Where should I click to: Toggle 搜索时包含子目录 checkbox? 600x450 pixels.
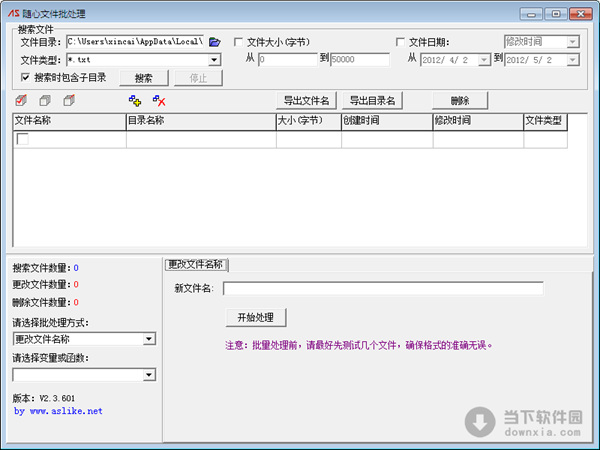coord(25,77)
